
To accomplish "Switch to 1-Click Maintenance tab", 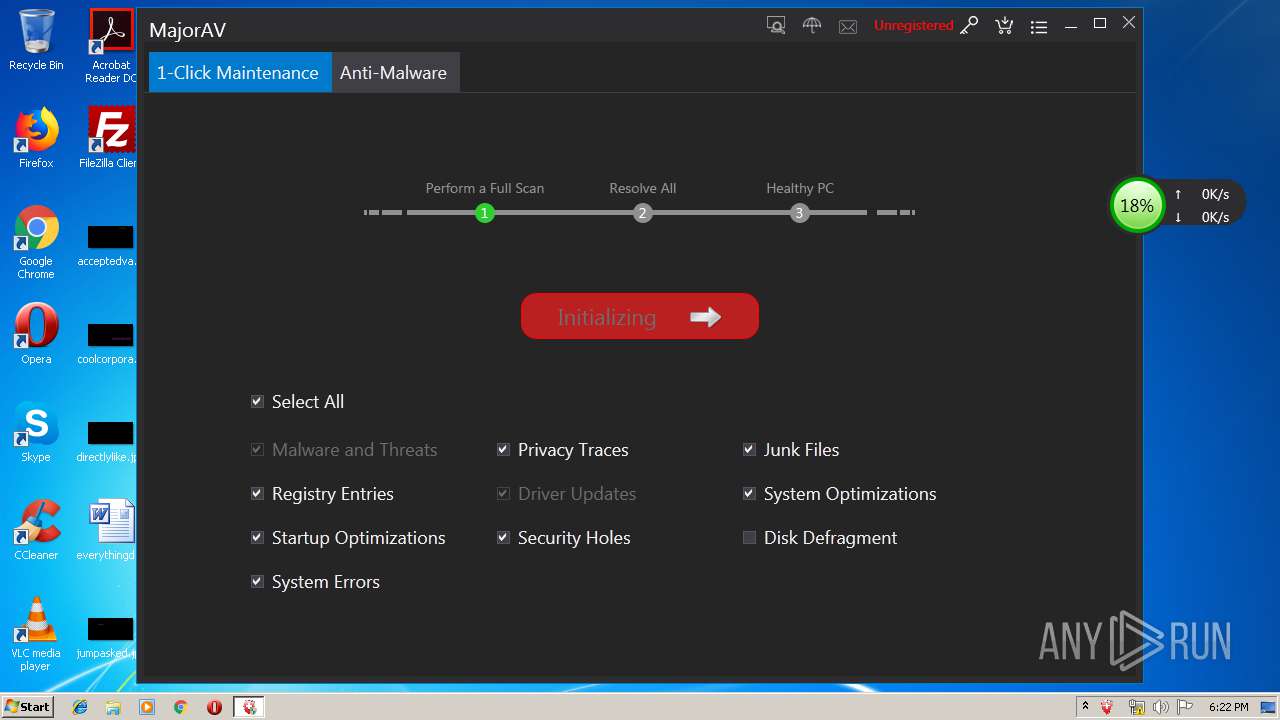I will [240, 72].
